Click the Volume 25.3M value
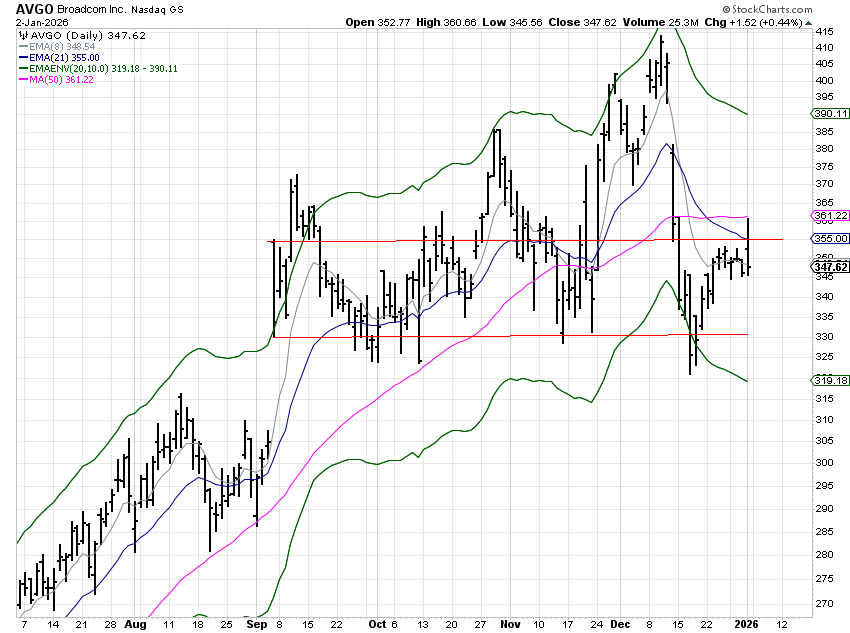 tap(660, 22)
